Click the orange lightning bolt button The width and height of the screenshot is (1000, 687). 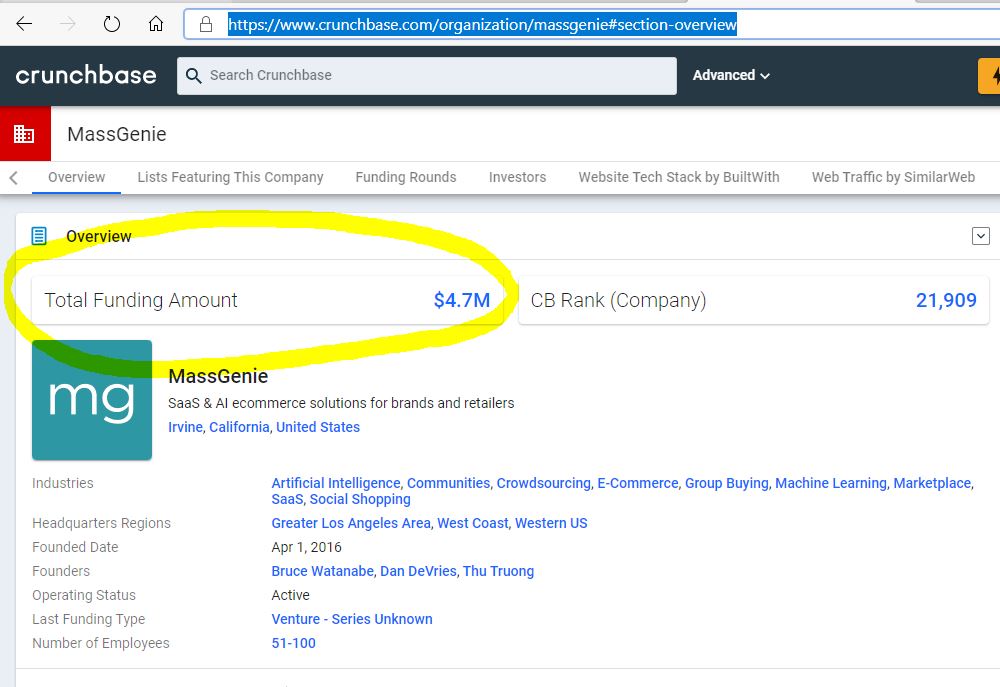tap(992, 75)
